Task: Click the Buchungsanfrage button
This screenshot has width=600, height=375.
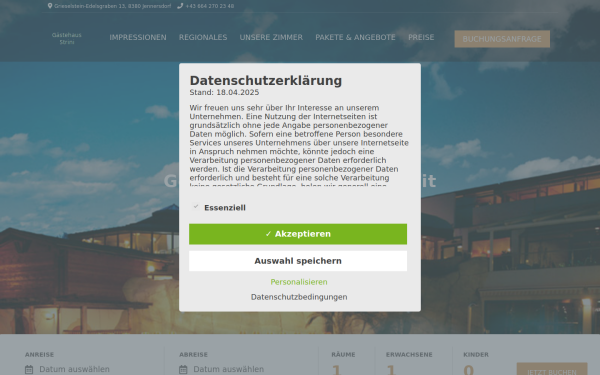Action: [x=502, y=39]
